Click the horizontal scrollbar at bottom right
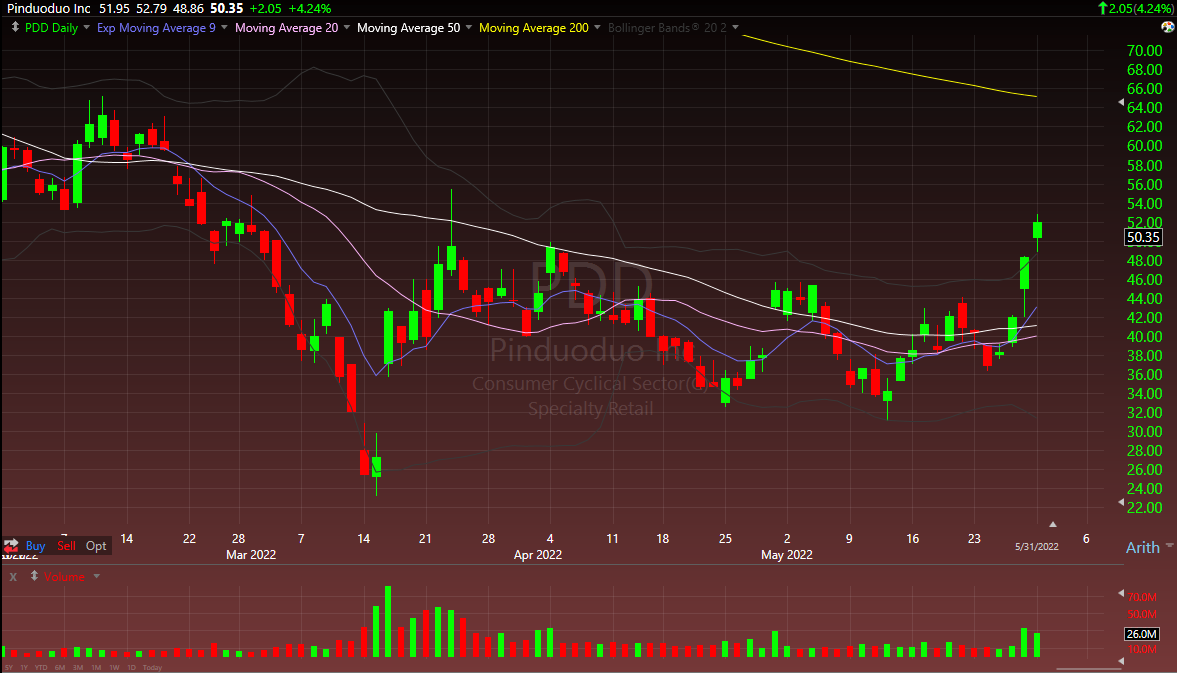The image size is (1177, 673). [1088, 669]
